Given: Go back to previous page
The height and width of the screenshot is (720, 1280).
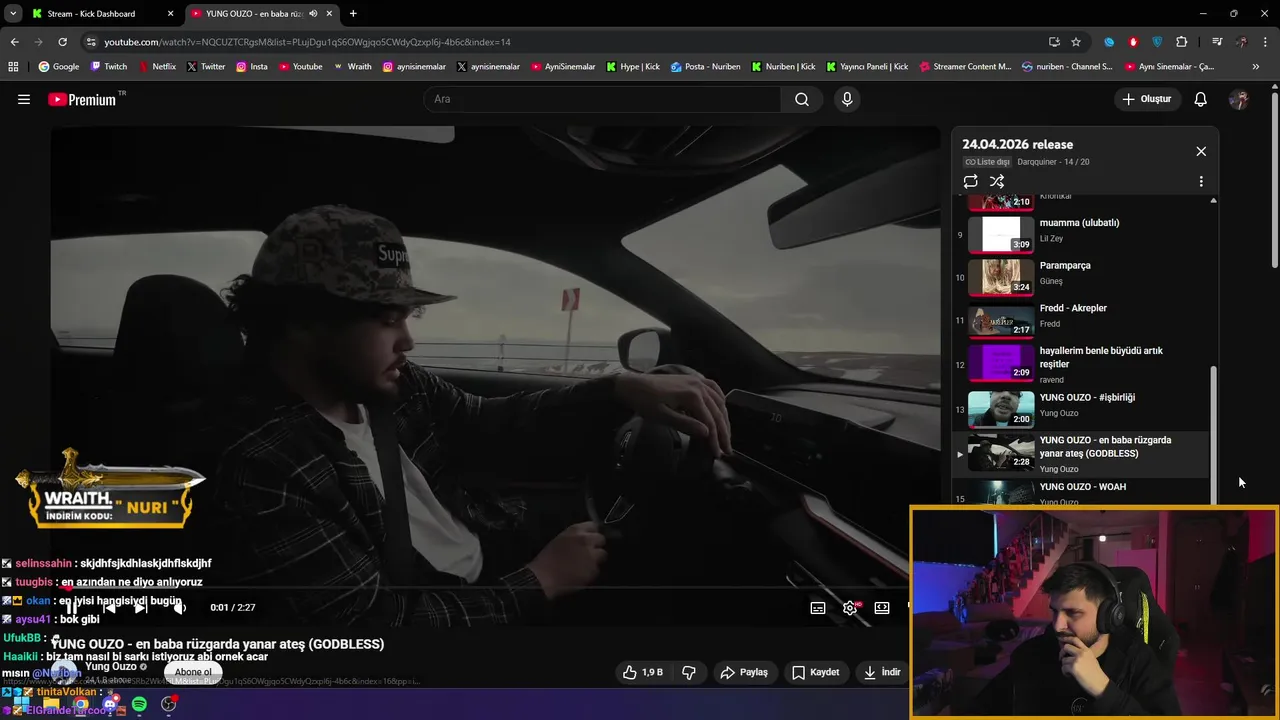Looking at the screenshot, I should pyautogui.click(x=14, y=42).
